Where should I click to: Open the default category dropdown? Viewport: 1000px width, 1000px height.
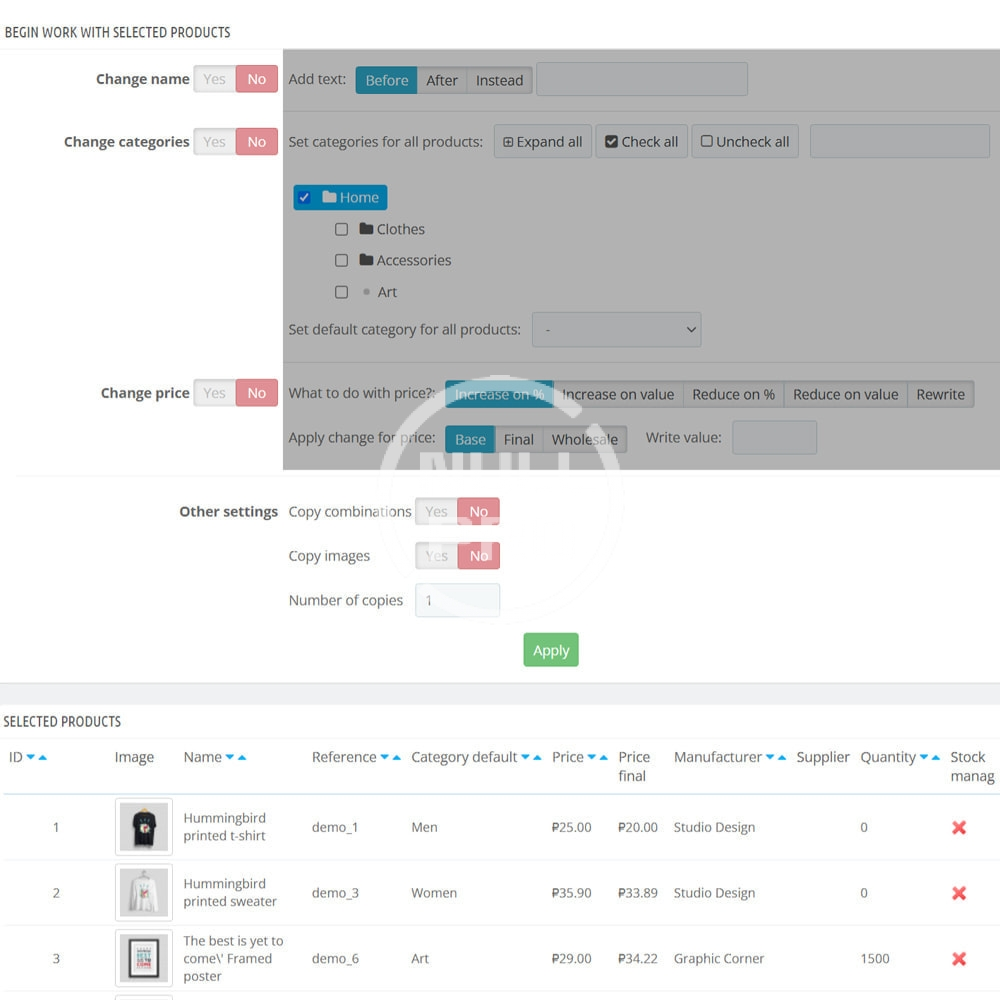coord(616,329)
